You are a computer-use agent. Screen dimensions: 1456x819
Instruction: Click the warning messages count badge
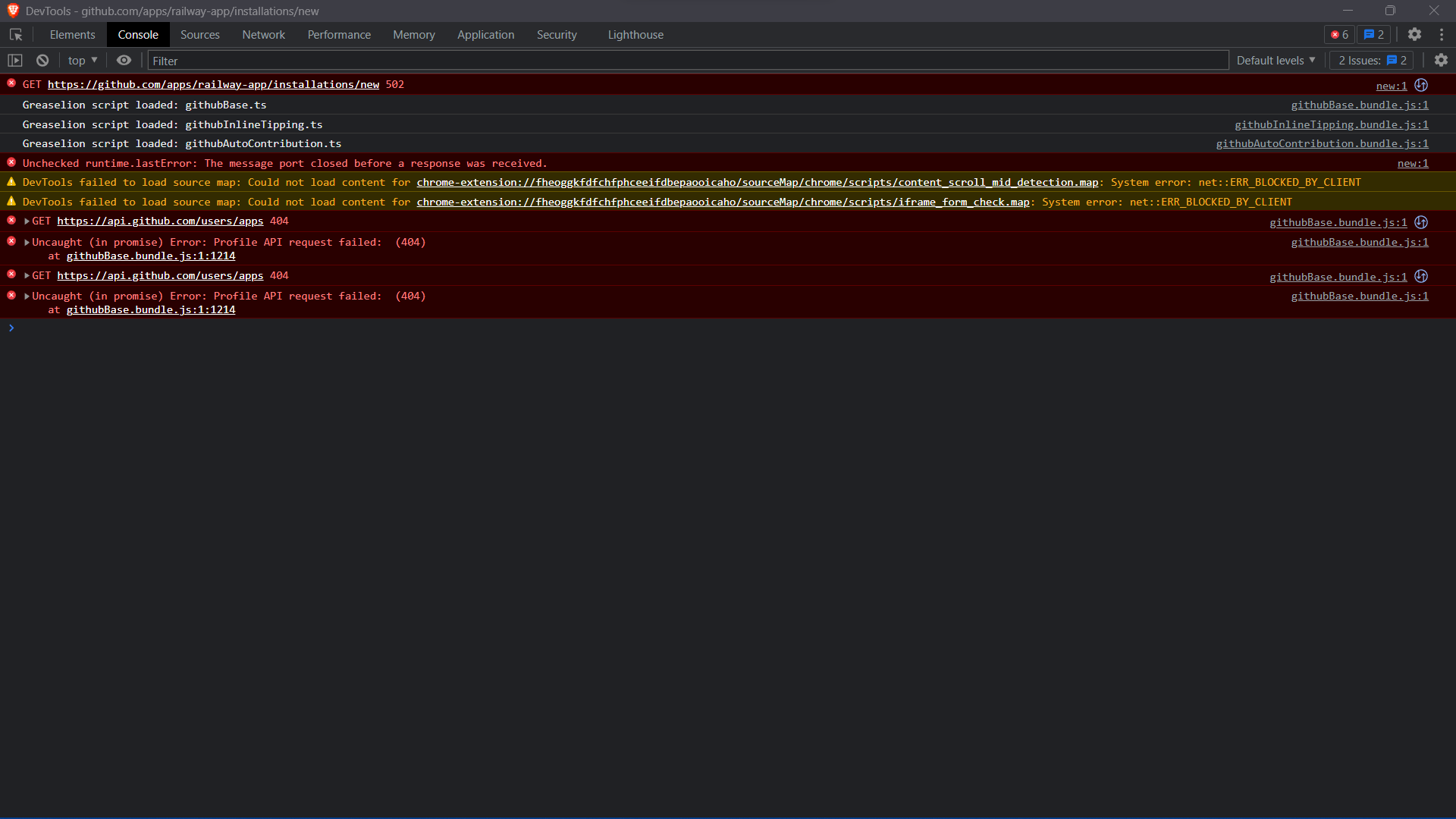click(x=1373, y=34)
